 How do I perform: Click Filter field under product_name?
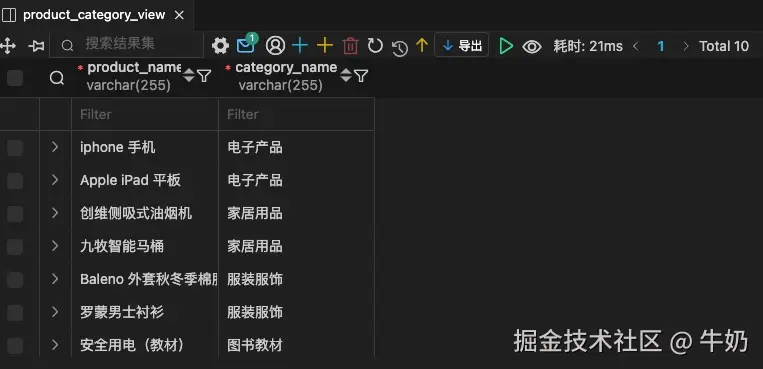click(145, 114)
